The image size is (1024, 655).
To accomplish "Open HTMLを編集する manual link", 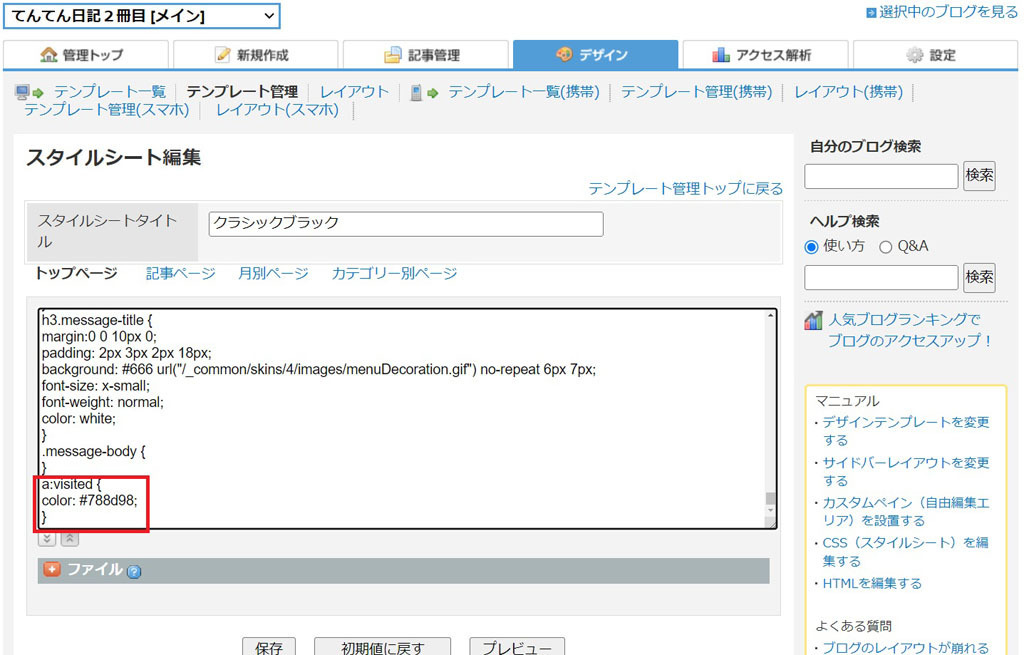I will coord(872,584).
